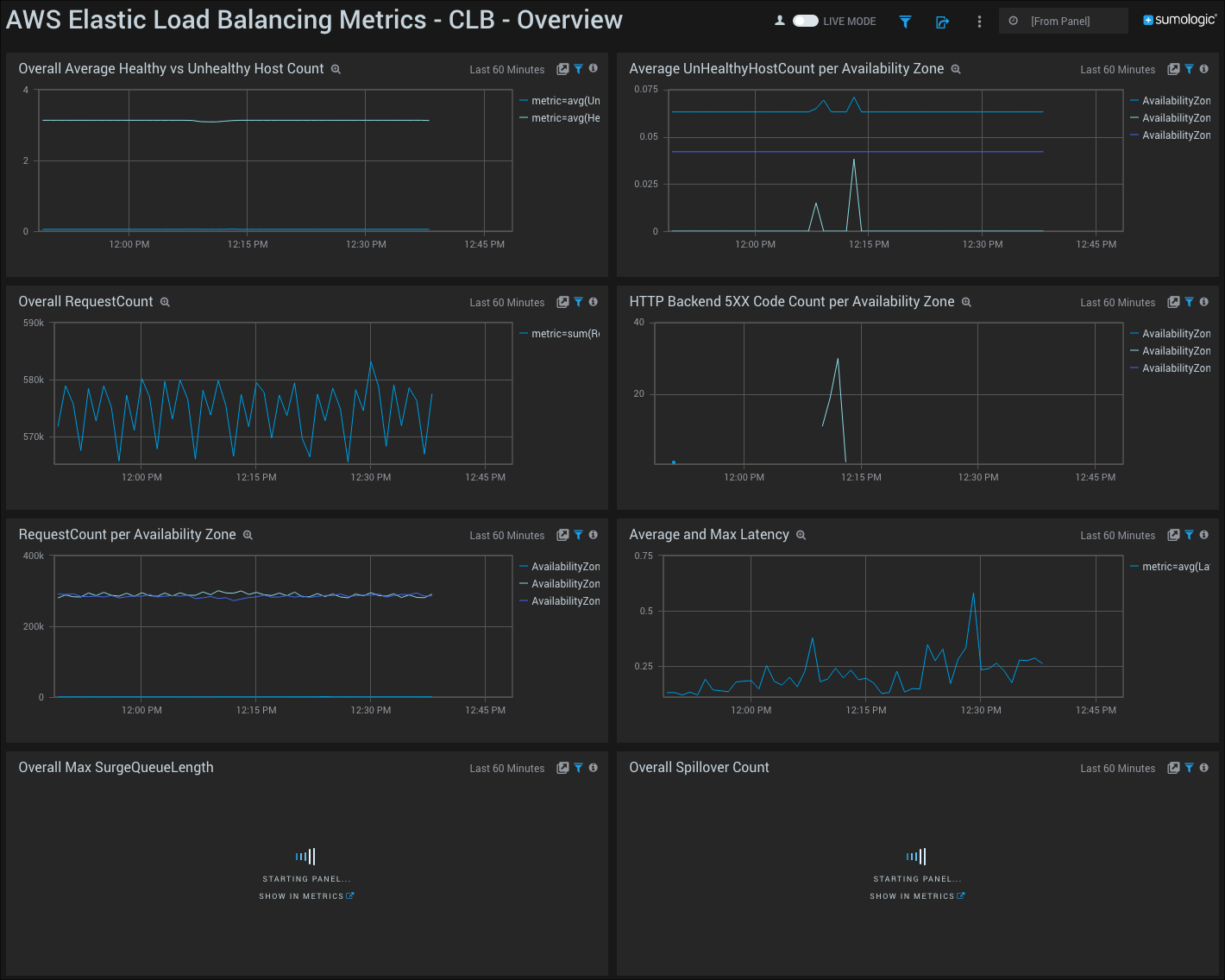
Task: Click the blue AvailabilityZone color swatch in 5XX legend
Action: pyautogui.click(x=1134, y=367)
